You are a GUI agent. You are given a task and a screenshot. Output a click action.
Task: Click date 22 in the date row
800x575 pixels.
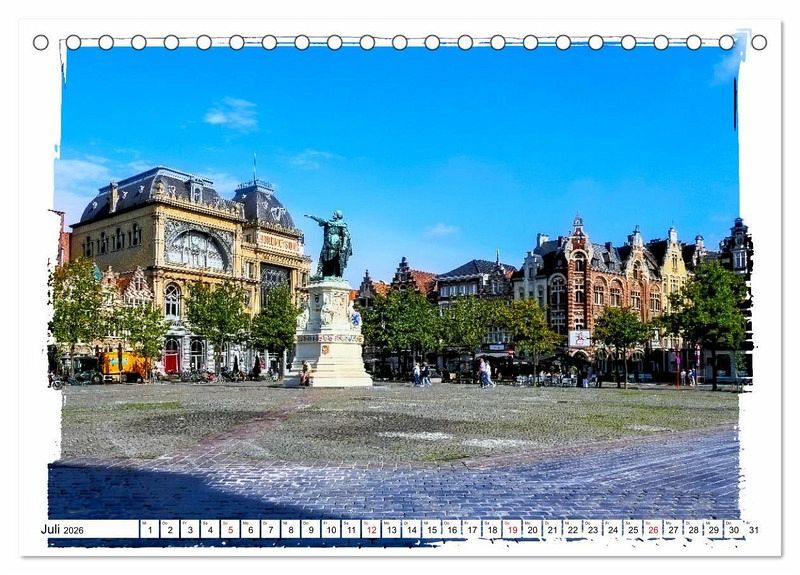pos(572,529)
